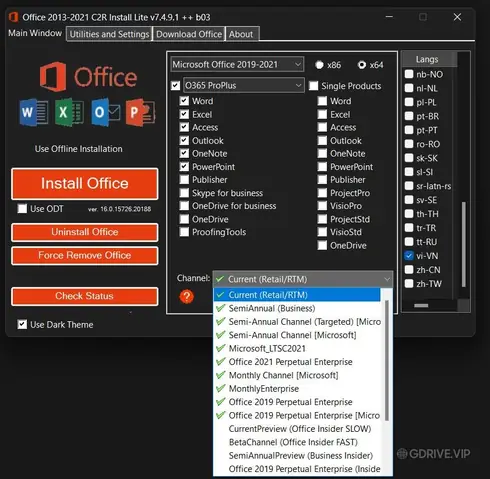Click the large Office logo
The image size is (490, 479).
pyautogui.click(x=88, y=77)
